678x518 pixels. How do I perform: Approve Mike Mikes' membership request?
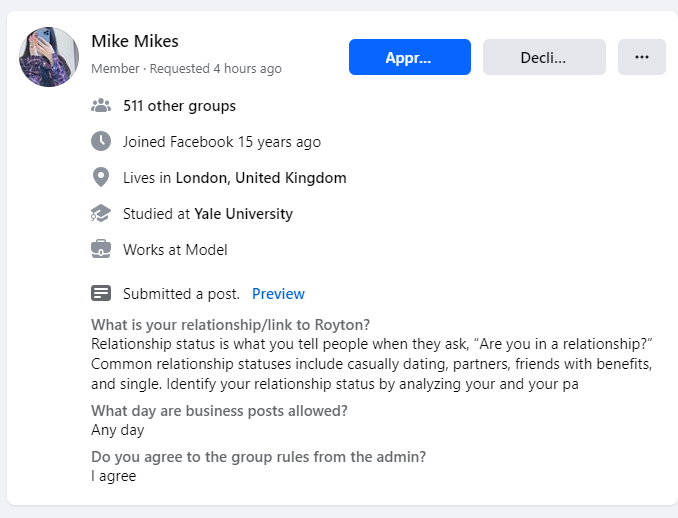coord(409,57)
